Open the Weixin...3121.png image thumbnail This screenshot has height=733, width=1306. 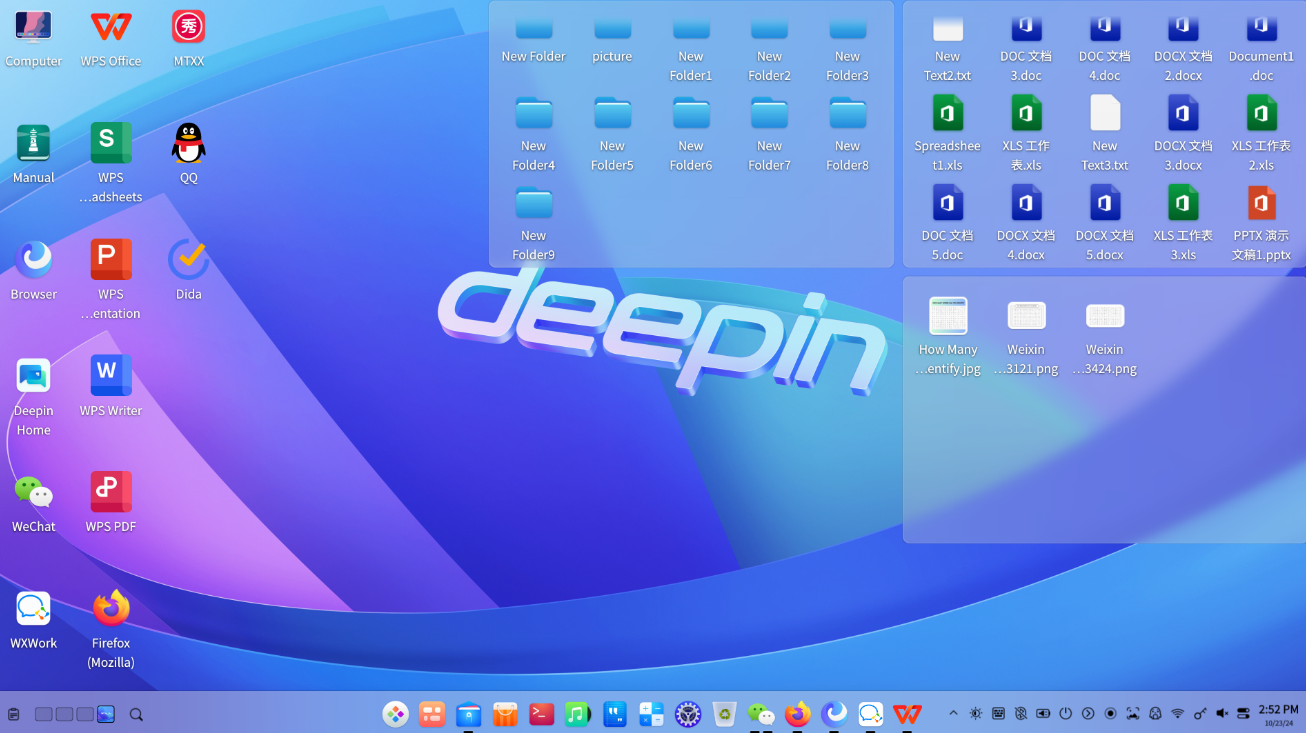(1026, 315)
